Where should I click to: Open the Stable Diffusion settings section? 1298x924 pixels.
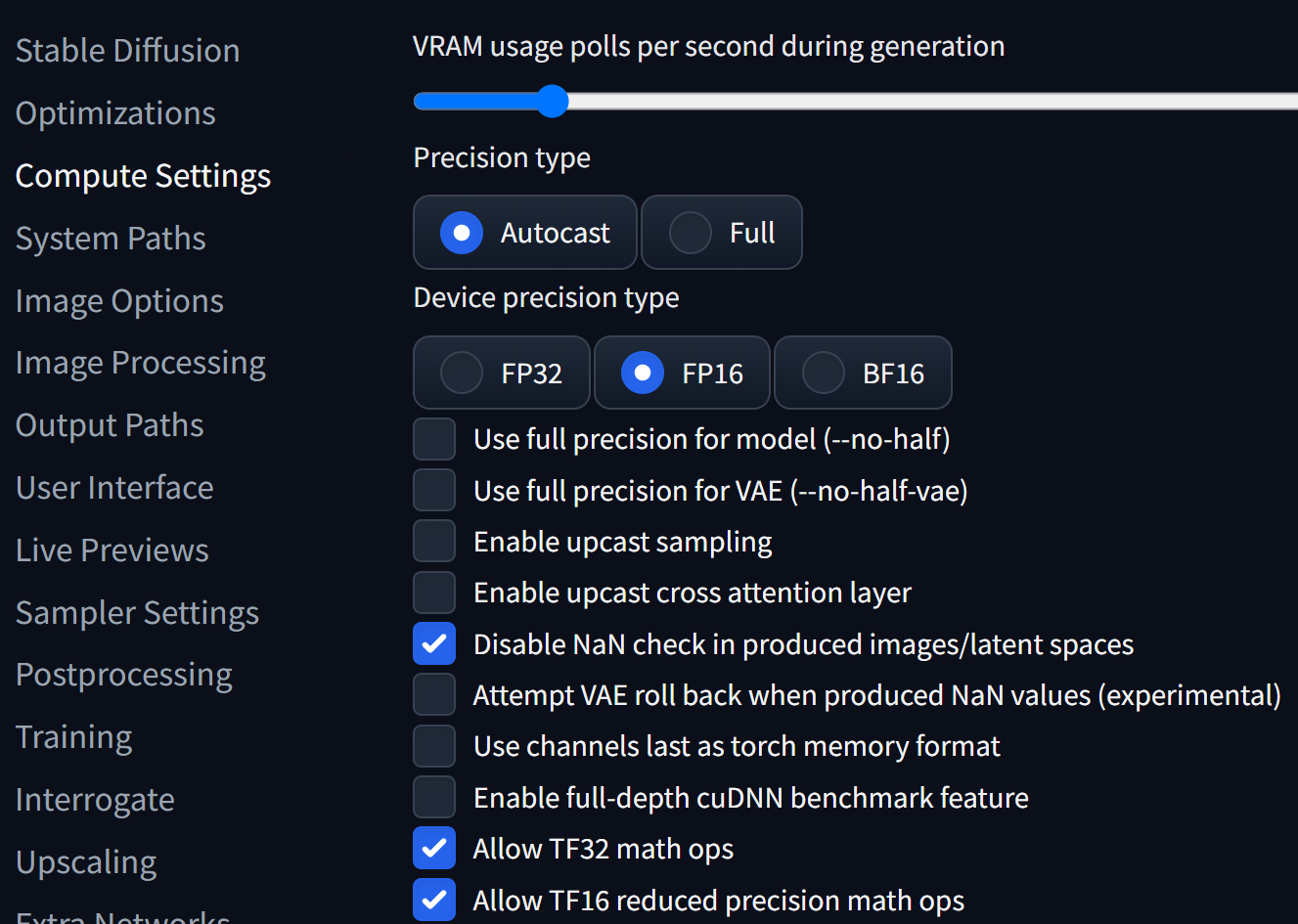127,51
